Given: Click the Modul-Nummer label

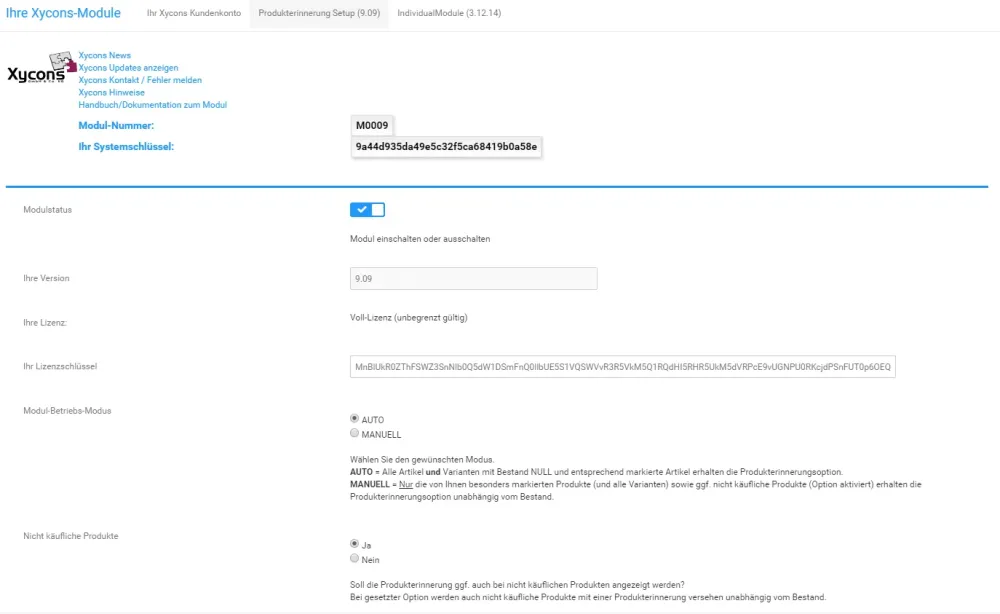Looking at the screenshot, I should tap(116, 126).
